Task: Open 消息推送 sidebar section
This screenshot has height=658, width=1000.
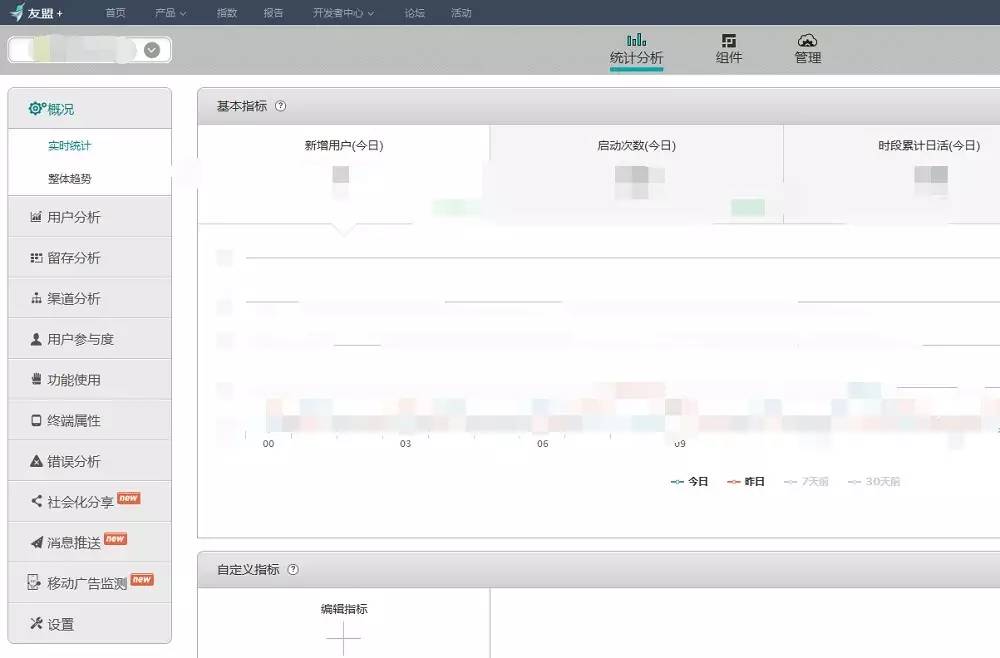Action: 90,543
